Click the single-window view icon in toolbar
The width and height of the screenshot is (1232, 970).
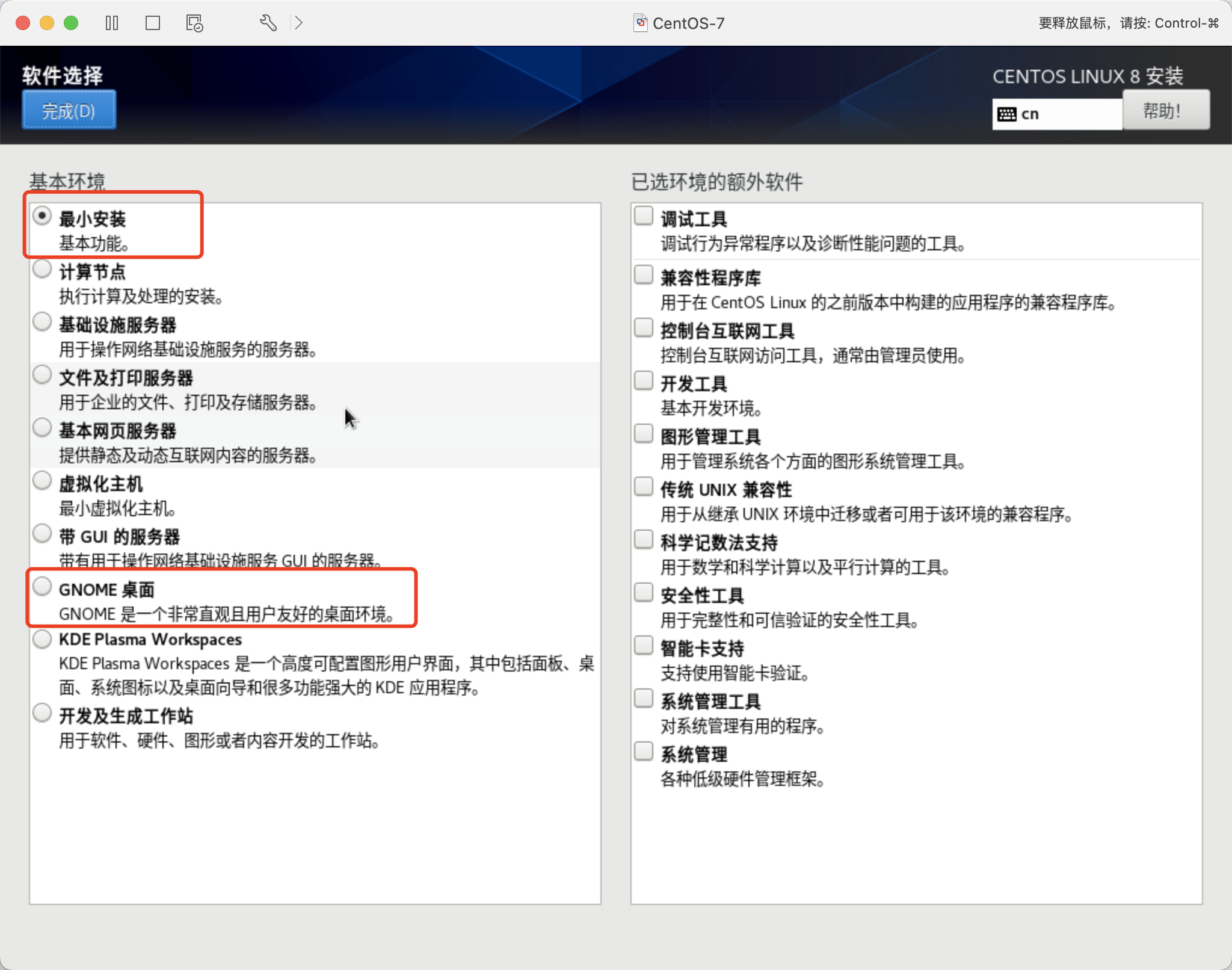[x=153, y=23]
